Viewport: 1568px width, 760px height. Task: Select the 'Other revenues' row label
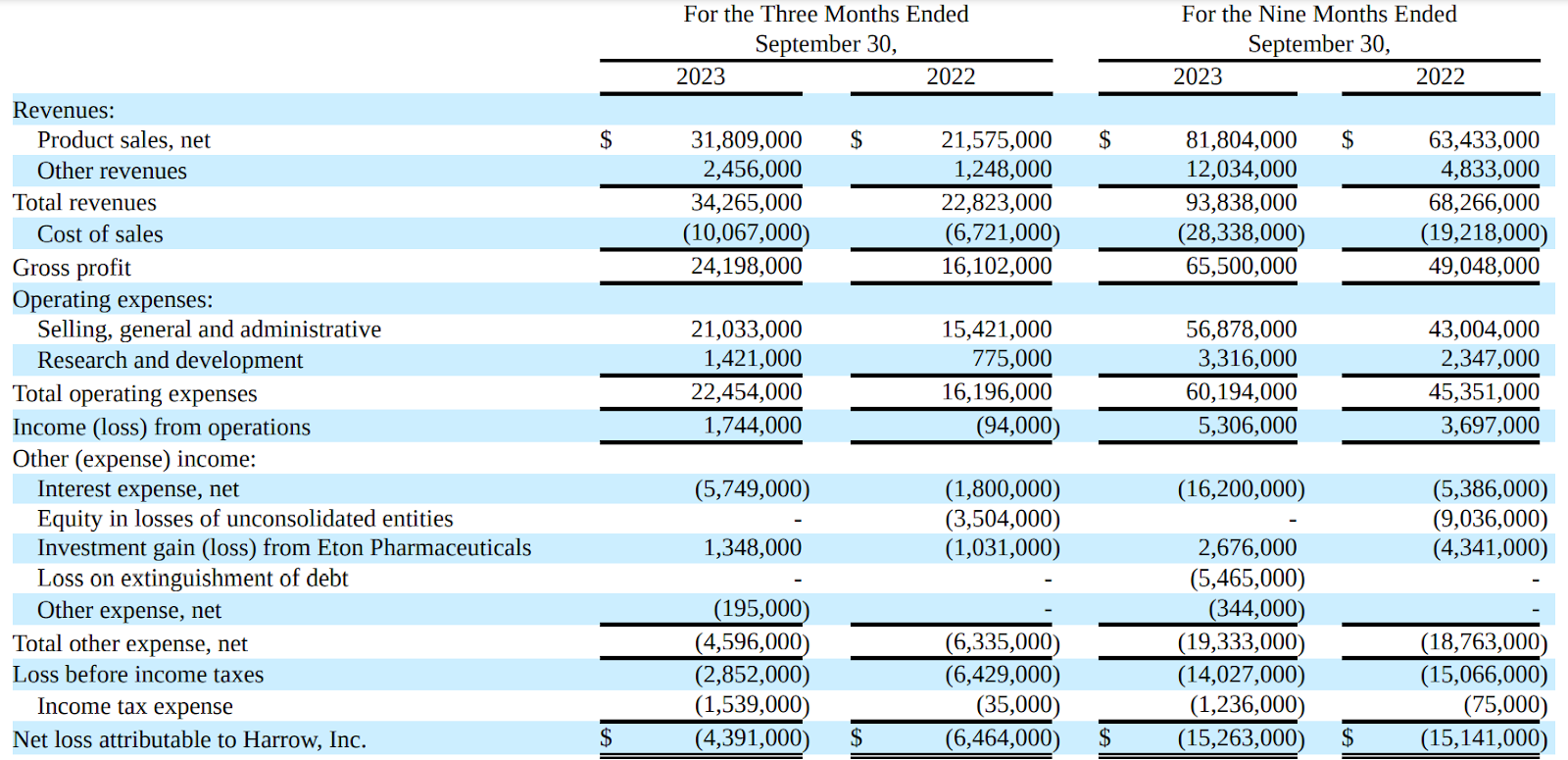112,171
